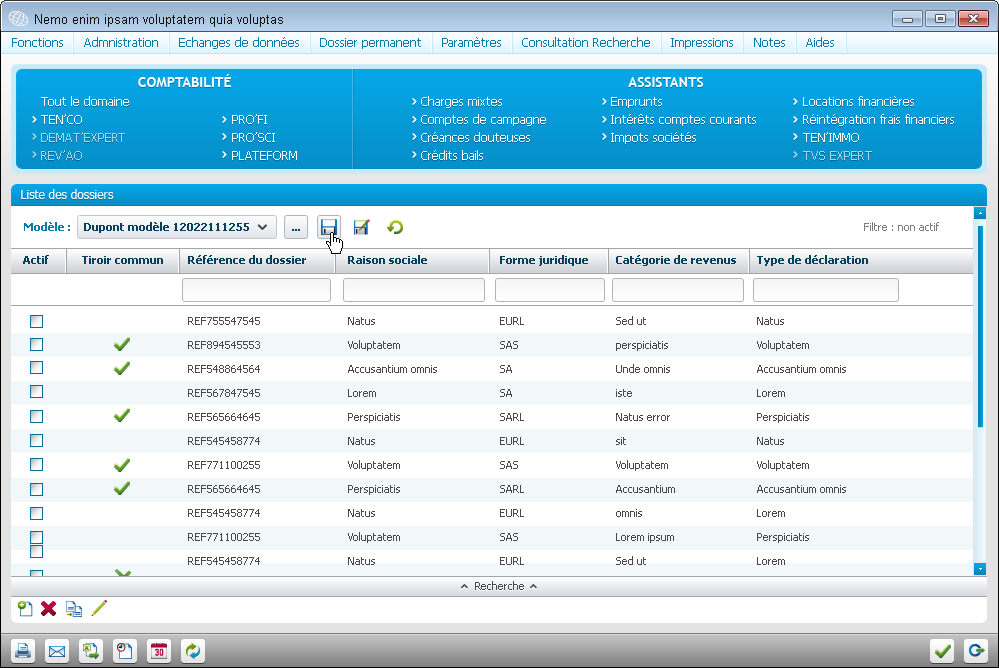Click the green checkmark validate button
Viewport: 999px width, 668px height.
(942, 651)
